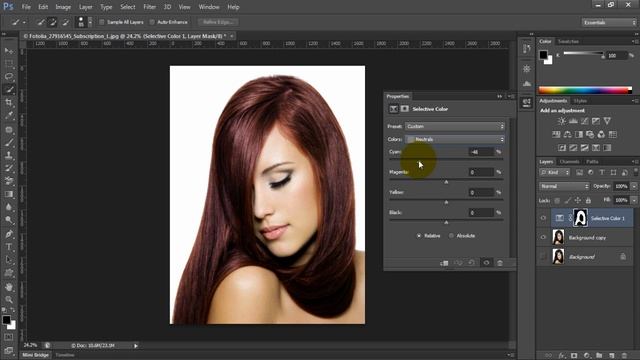The width and height of the screenshot is (640, 360).
Task: Open the Fill slider dropdown arrow
Action: [634, 200]
